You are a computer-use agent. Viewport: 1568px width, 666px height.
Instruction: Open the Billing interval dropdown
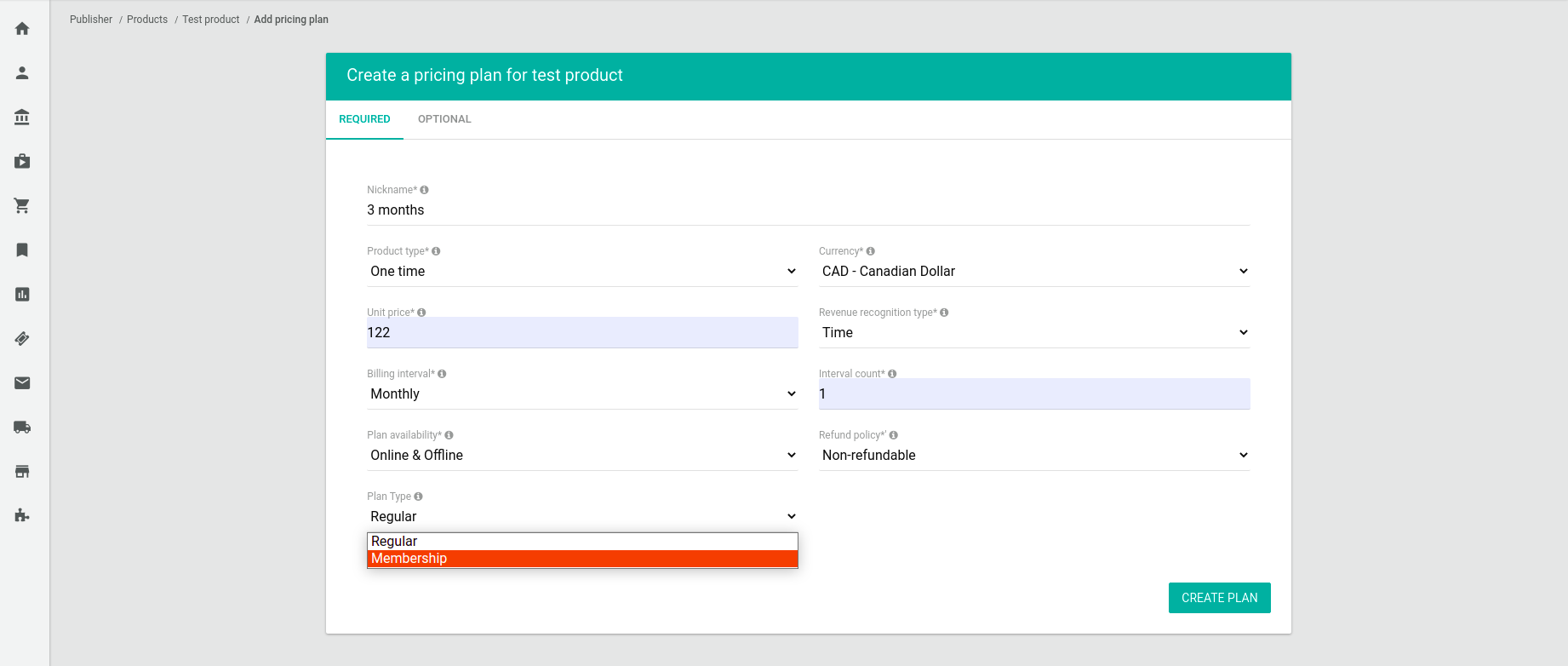(582, 394)
